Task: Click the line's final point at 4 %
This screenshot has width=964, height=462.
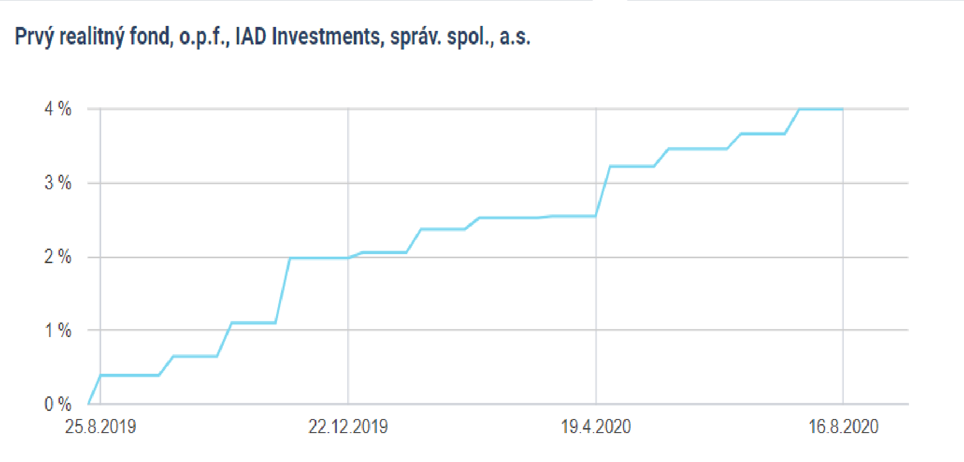Action: 843,109
